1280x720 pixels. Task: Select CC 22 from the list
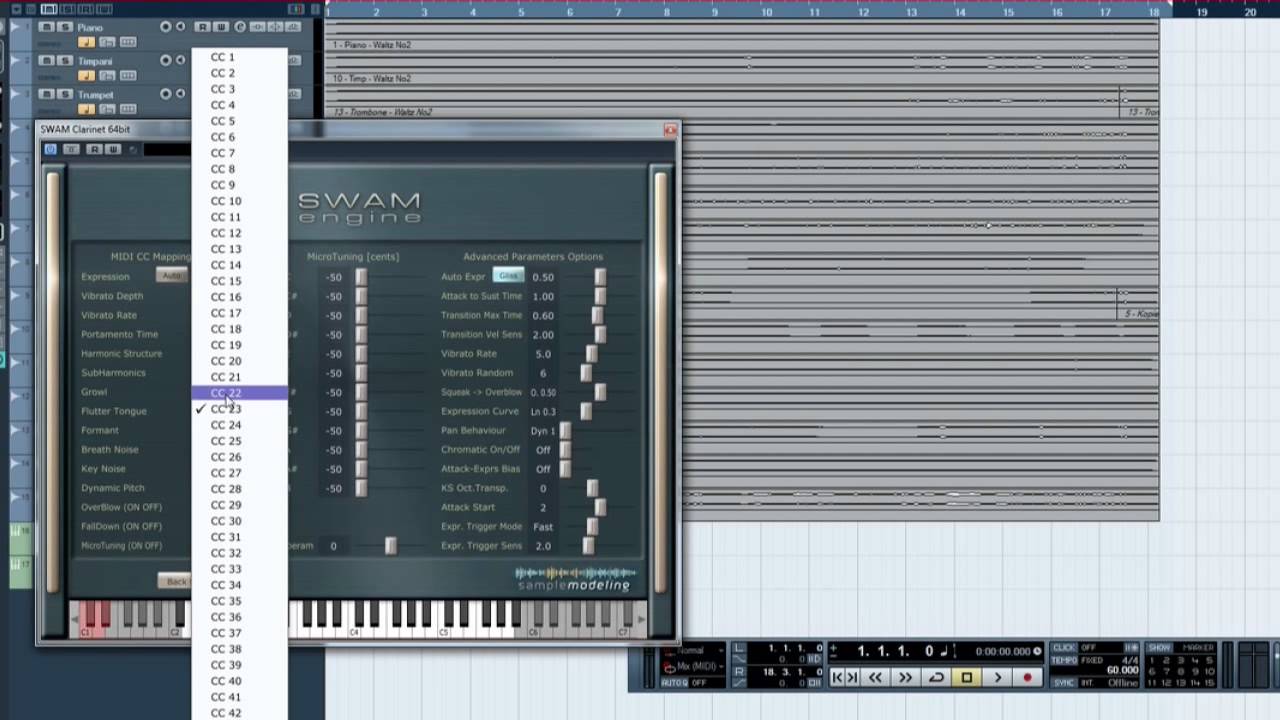(x=239, y=393)
